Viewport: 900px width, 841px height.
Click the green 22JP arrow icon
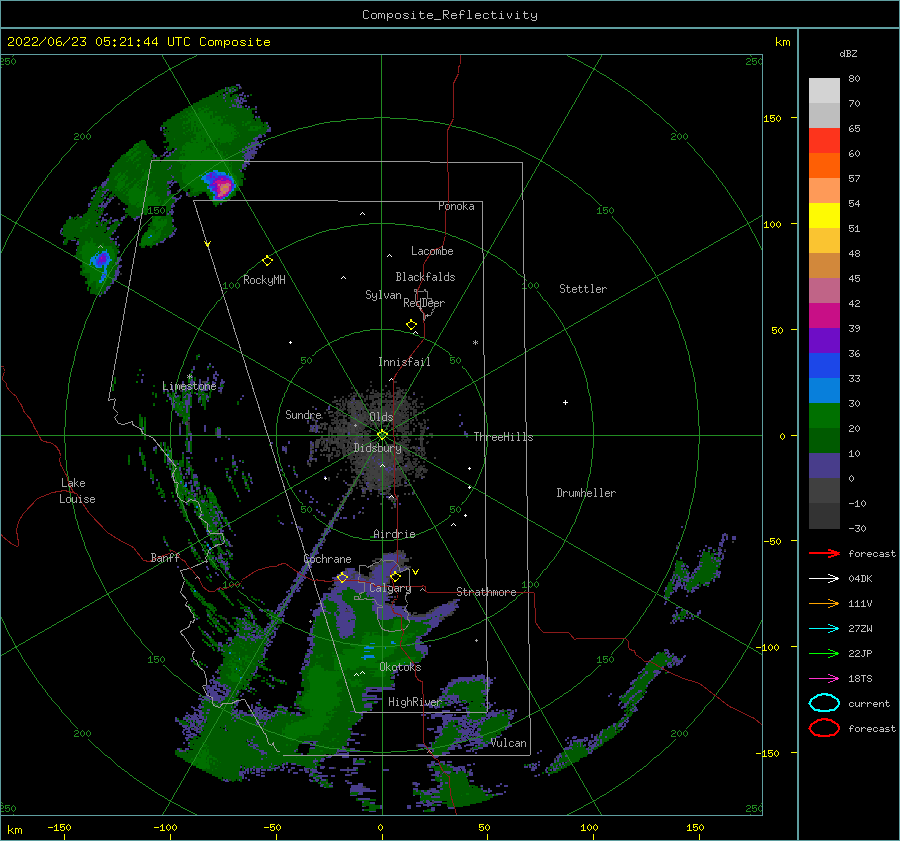pos(824,653)
